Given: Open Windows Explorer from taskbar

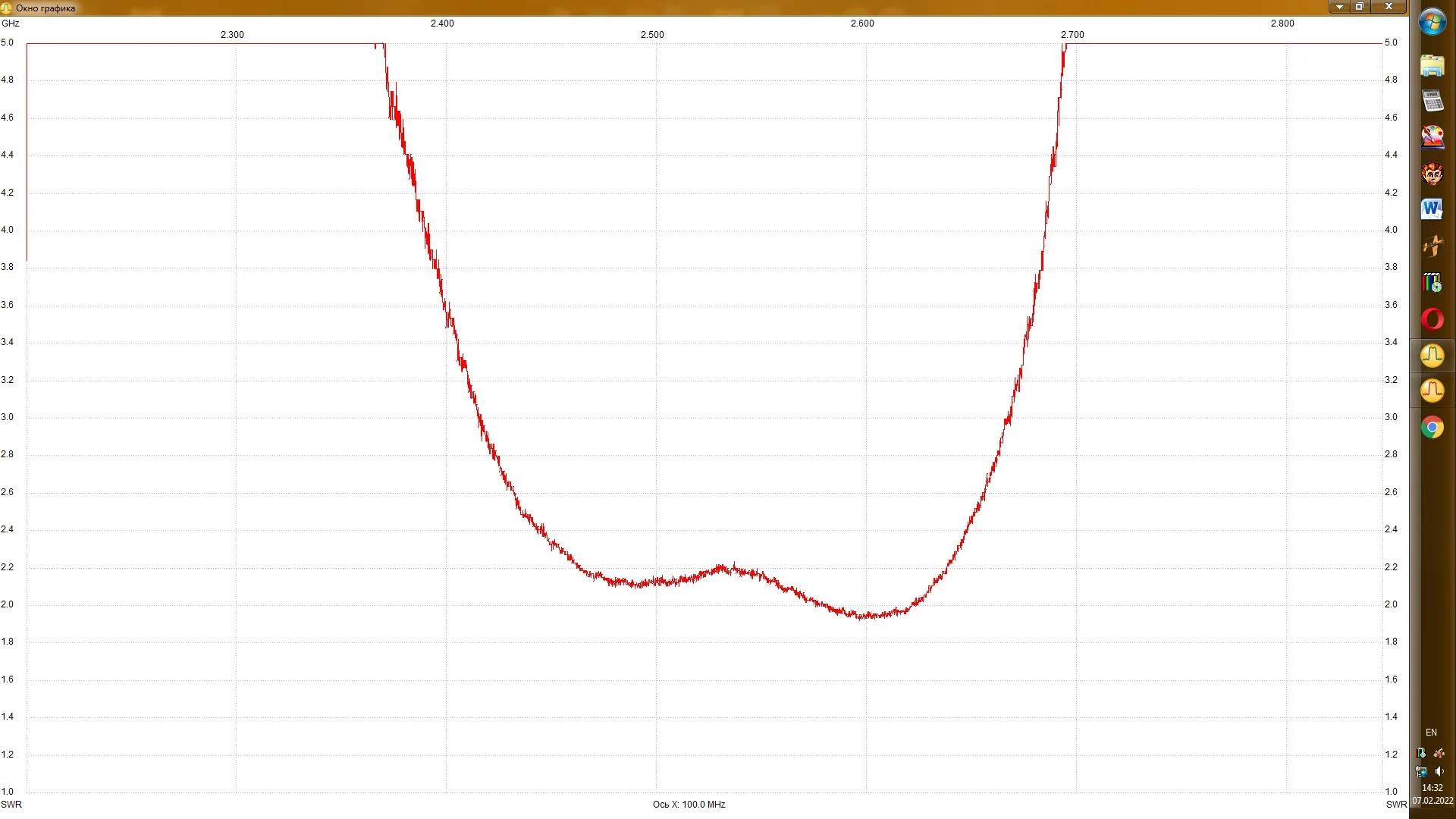Looking at the screenshot, I should pyautogui.click(x=1432, y=65).
